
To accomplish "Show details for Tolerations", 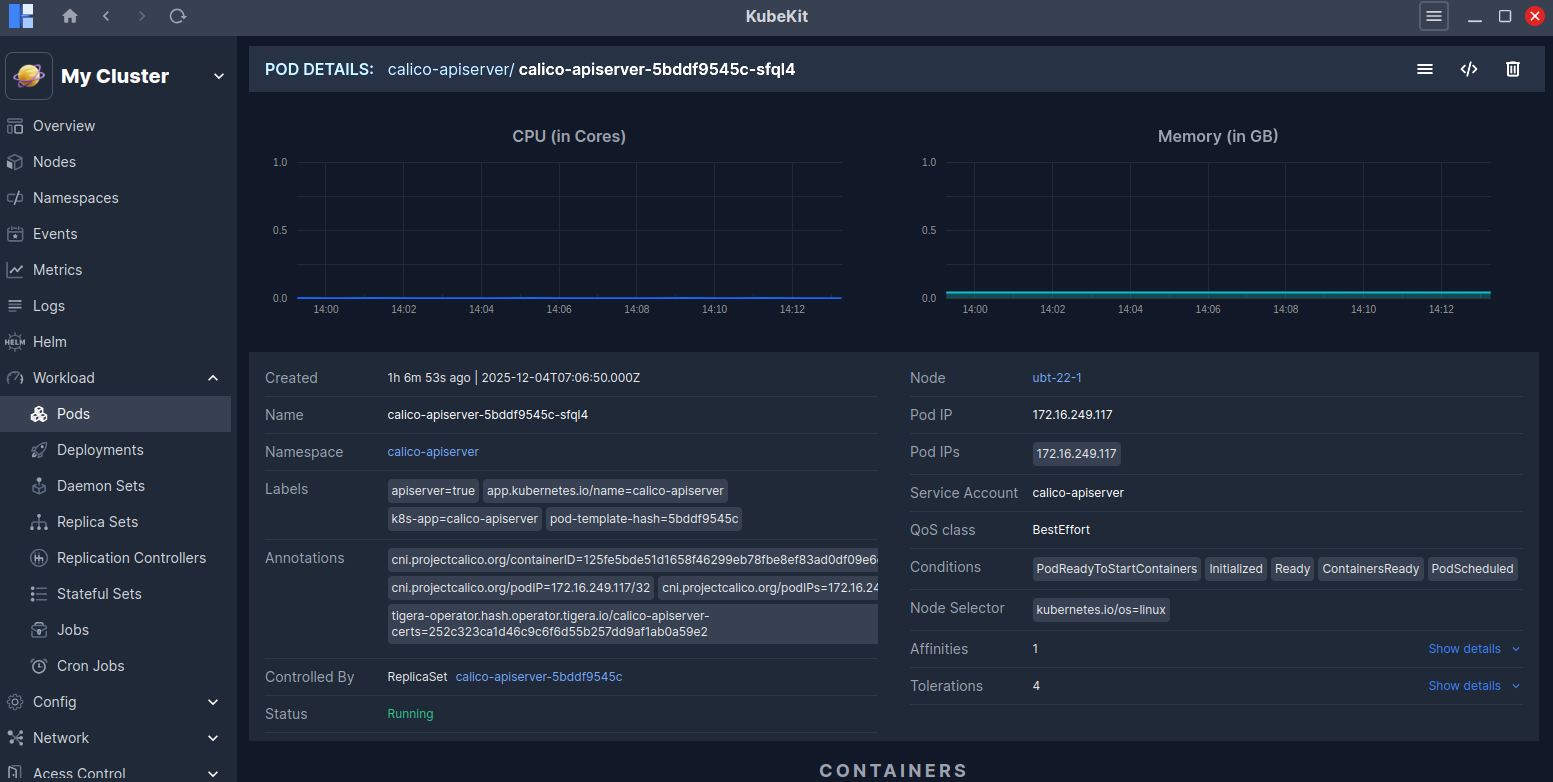I will (x=1473, y=686).
